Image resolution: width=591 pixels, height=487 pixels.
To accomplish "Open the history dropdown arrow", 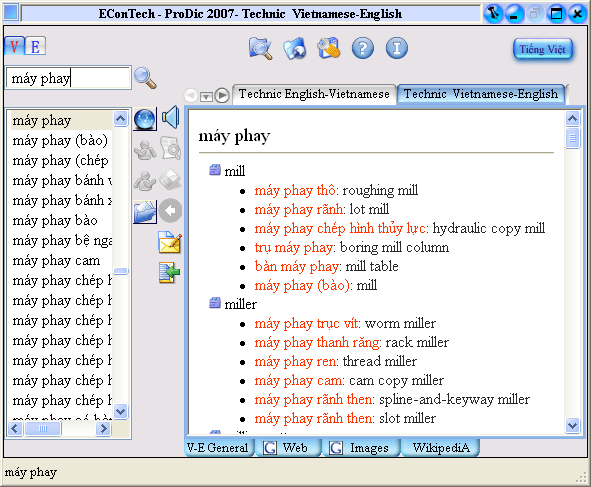I will pyautogui.click(x=206, y=96).
